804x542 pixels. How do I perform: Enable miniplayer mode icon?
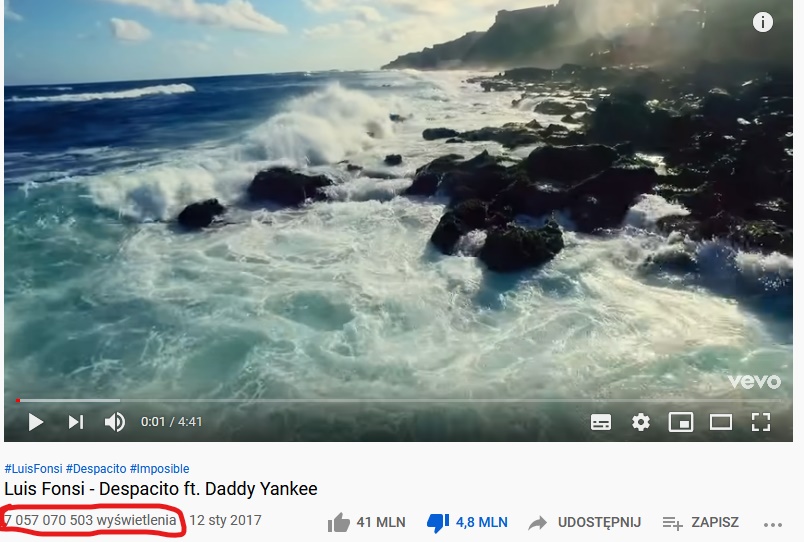680,423
